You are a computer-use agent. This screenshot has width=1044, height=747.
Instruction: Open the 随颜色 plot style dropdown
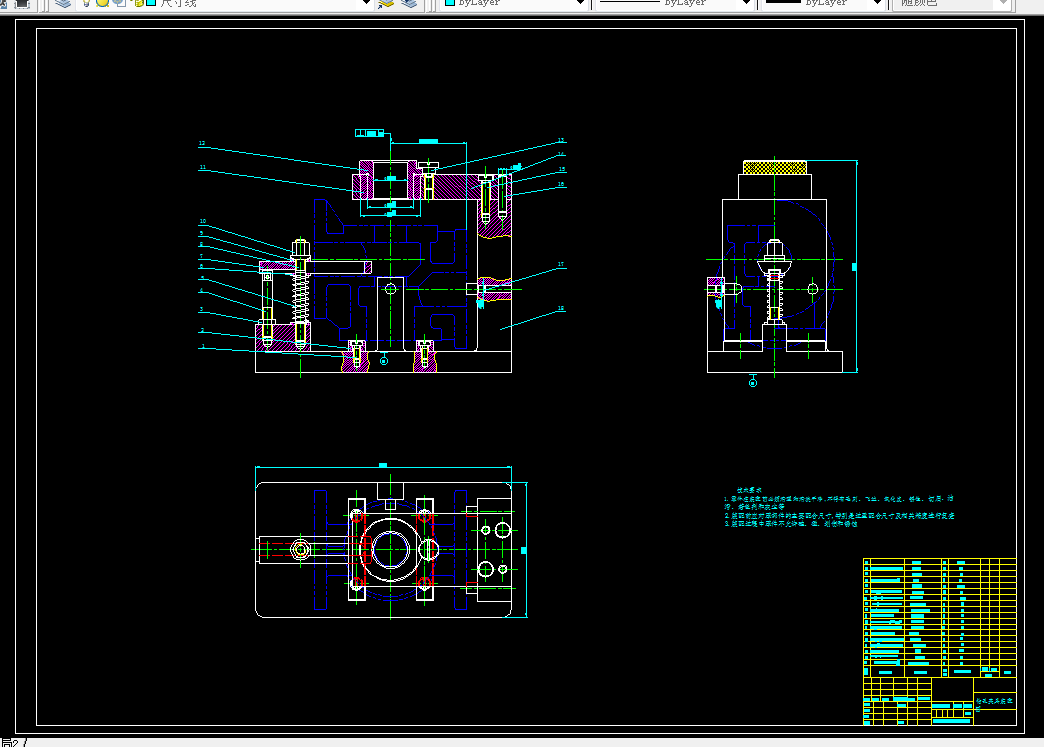1003,3
